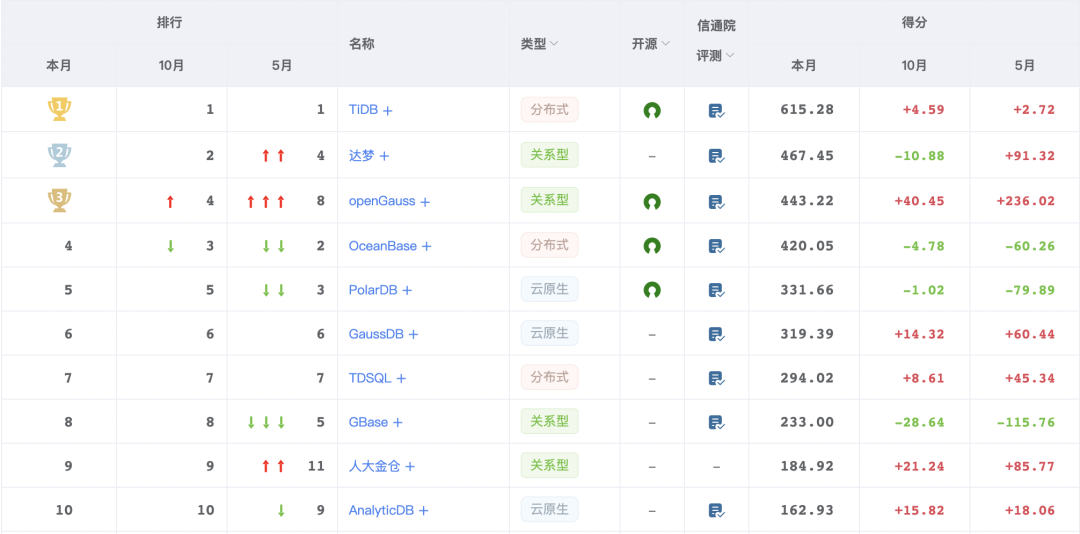Click the 名称 column header

pyautogui.click(x=362, y=43)
